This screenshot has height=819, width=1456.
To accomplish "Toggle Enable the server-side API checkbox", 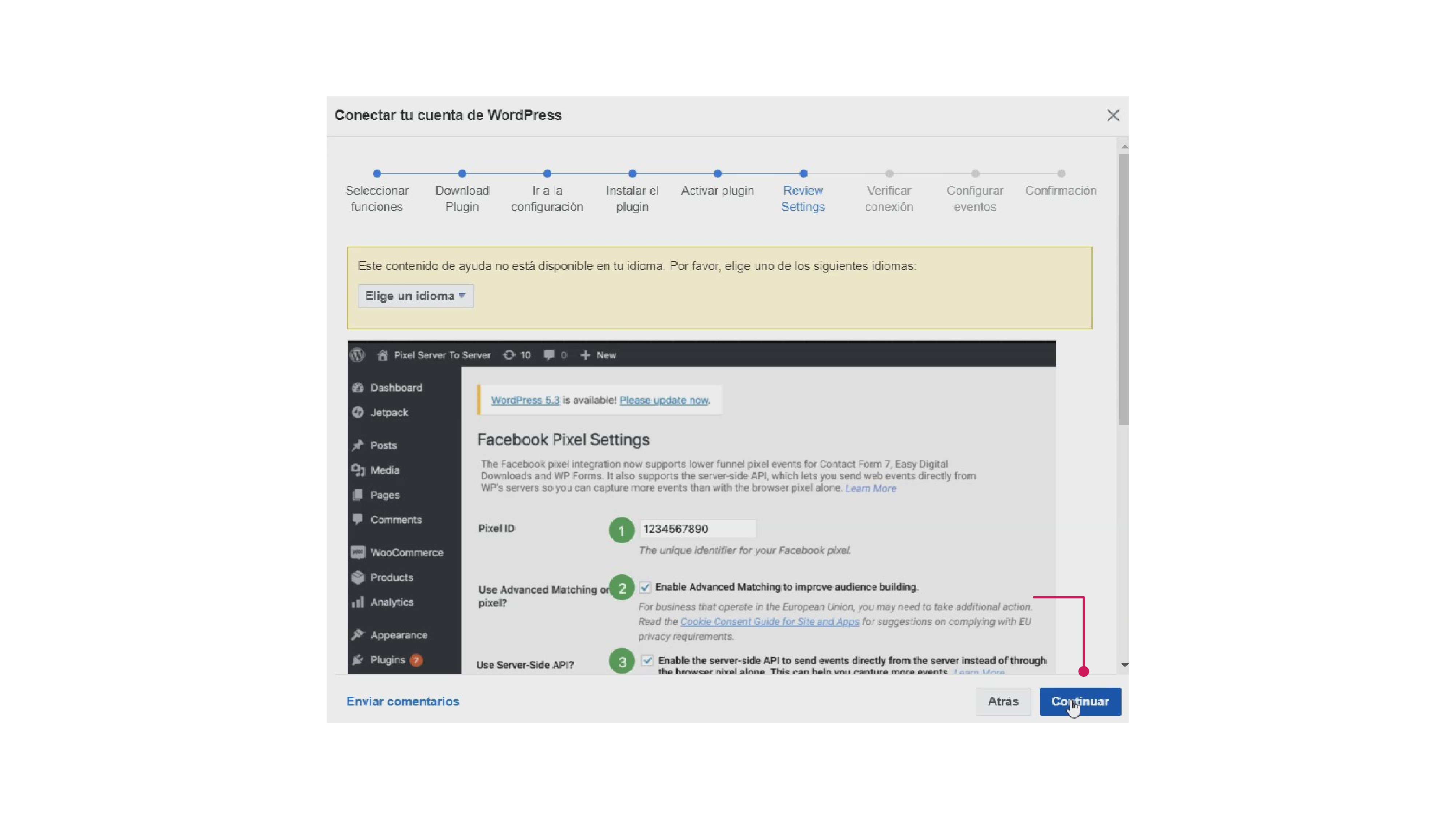I will coord(647,660).
